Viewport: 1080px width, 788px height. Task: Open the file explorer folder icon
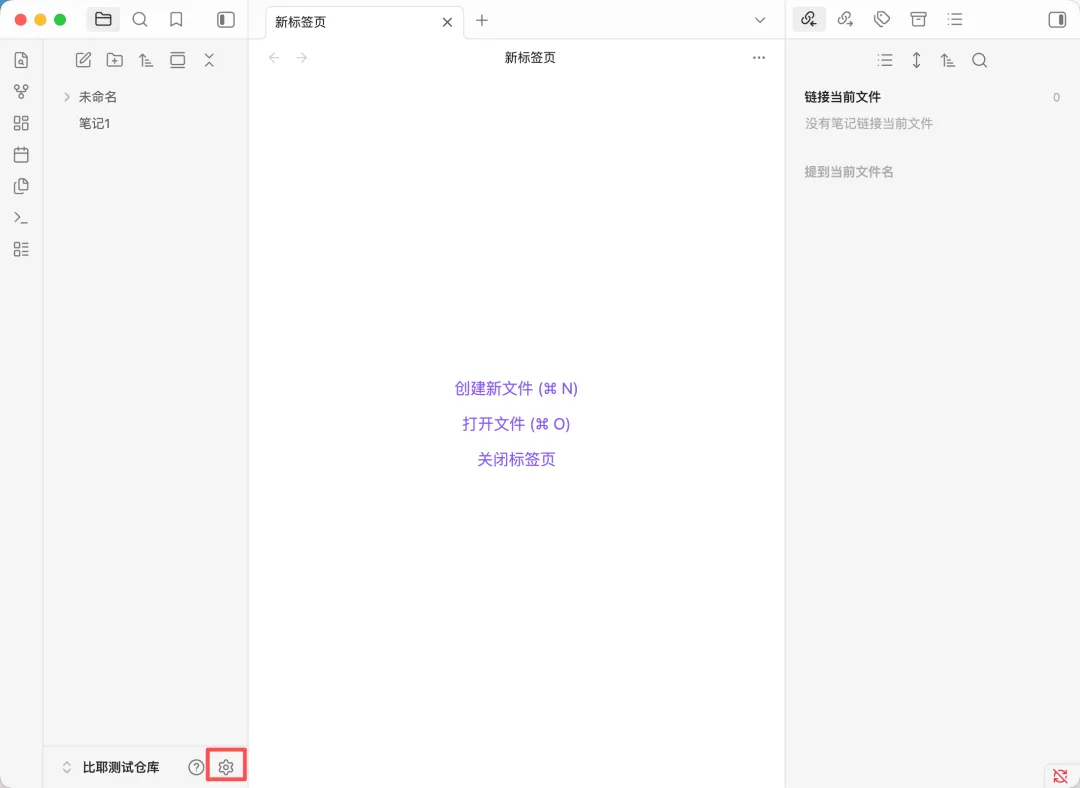coord(103,20)
